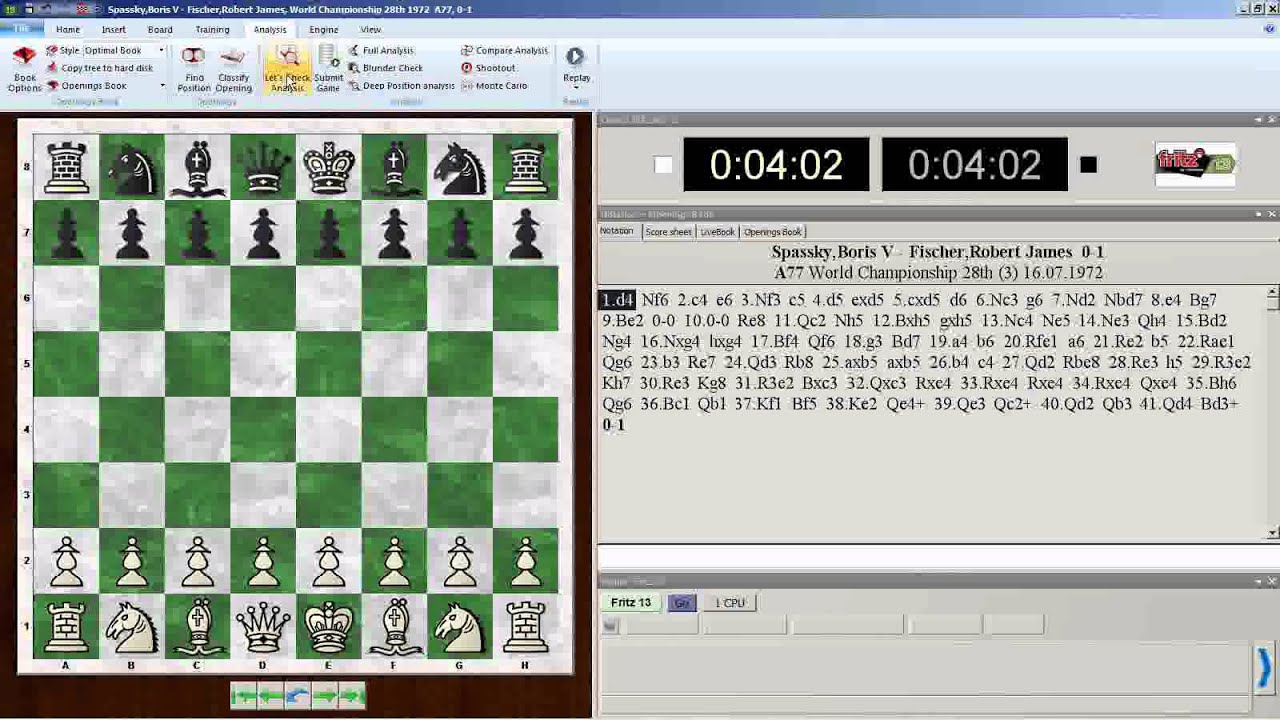Click the notation scrollbar down arrow
The image size is (1280, 720).
(x=1272, y=533)
